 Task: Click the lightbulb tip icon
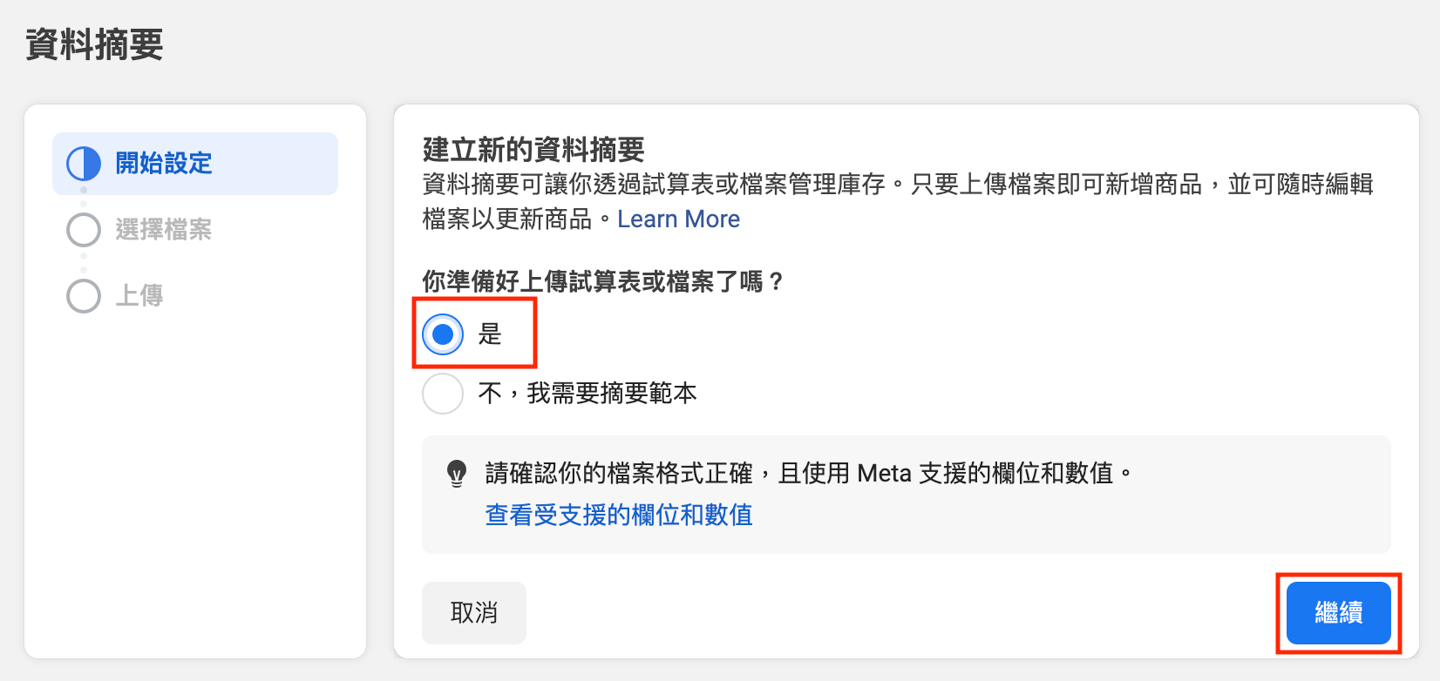(x=456, y=473)
